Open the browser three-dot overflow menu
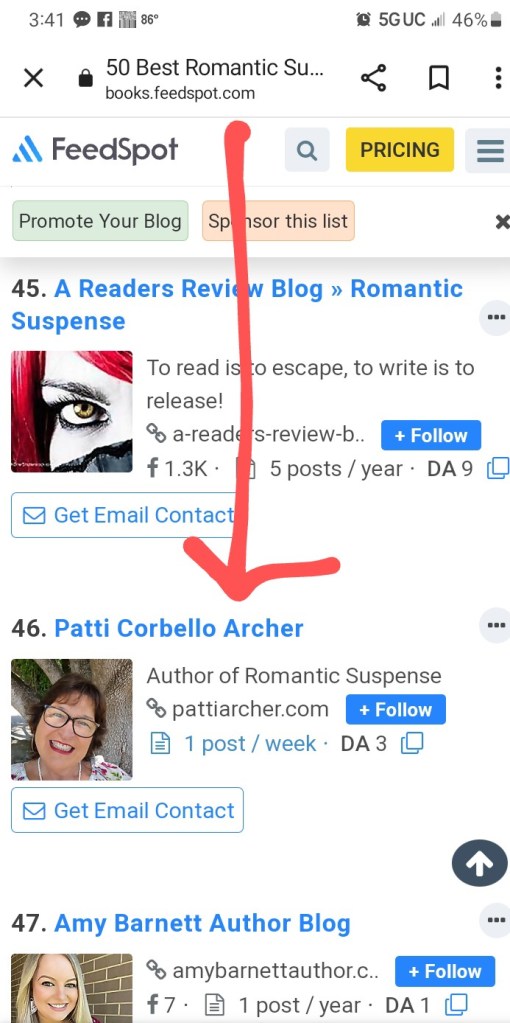The height and width of the screenshot is (1023, 510). [498, 78]
